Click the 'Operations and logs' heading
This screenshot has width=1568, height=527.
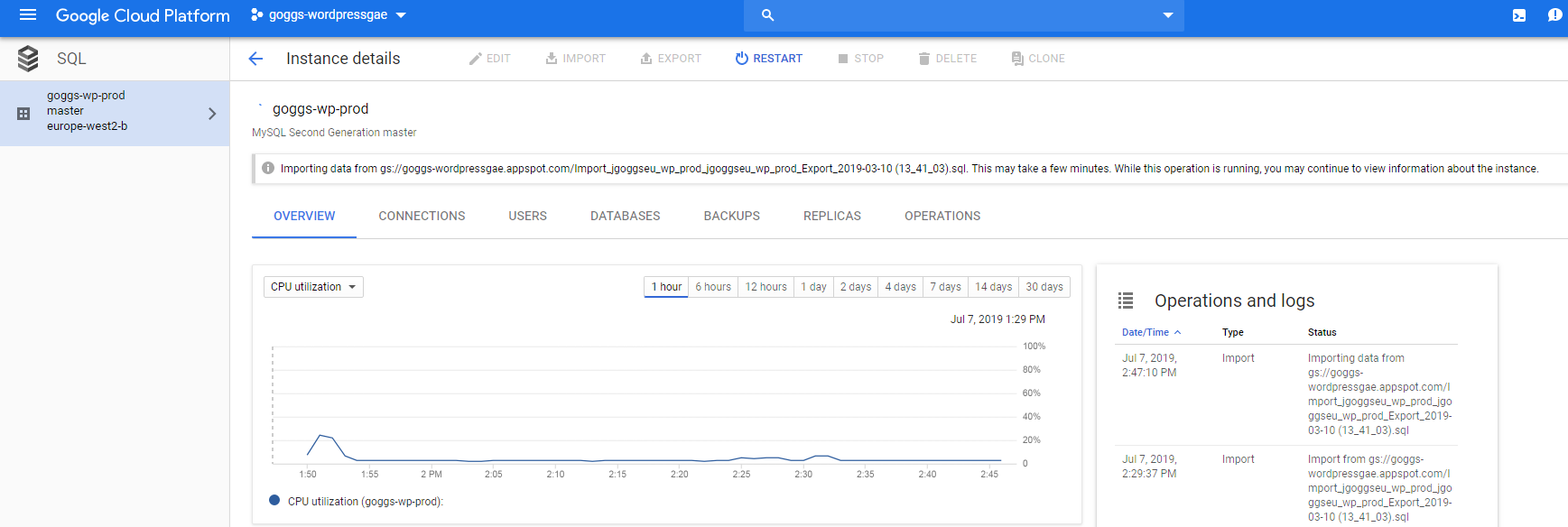pyautogui.click(x=1235, y=300)
